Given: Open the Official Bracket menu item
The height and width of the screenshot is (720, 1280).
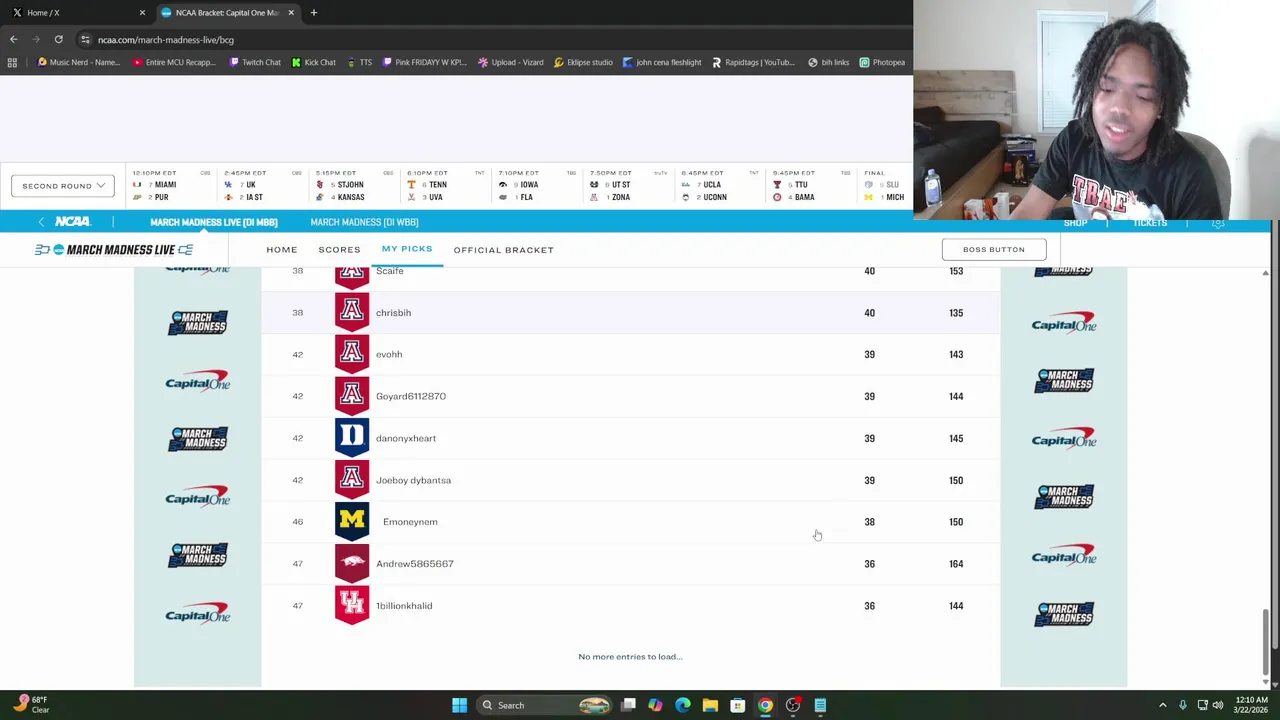Looking at the screenshot, I should 503,250.
